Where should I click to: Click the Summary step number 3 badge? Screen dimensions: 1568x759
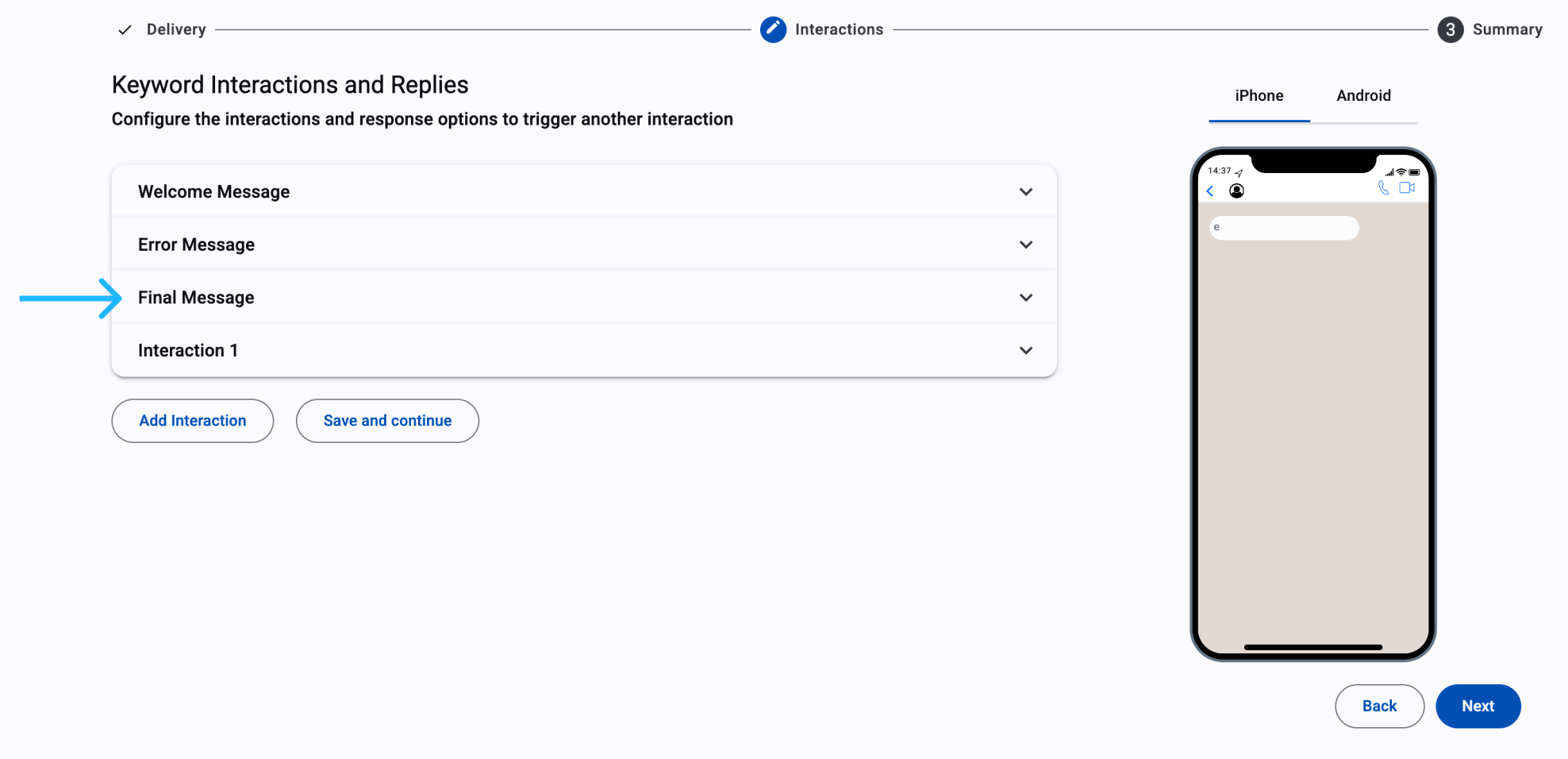[1450, 29]
